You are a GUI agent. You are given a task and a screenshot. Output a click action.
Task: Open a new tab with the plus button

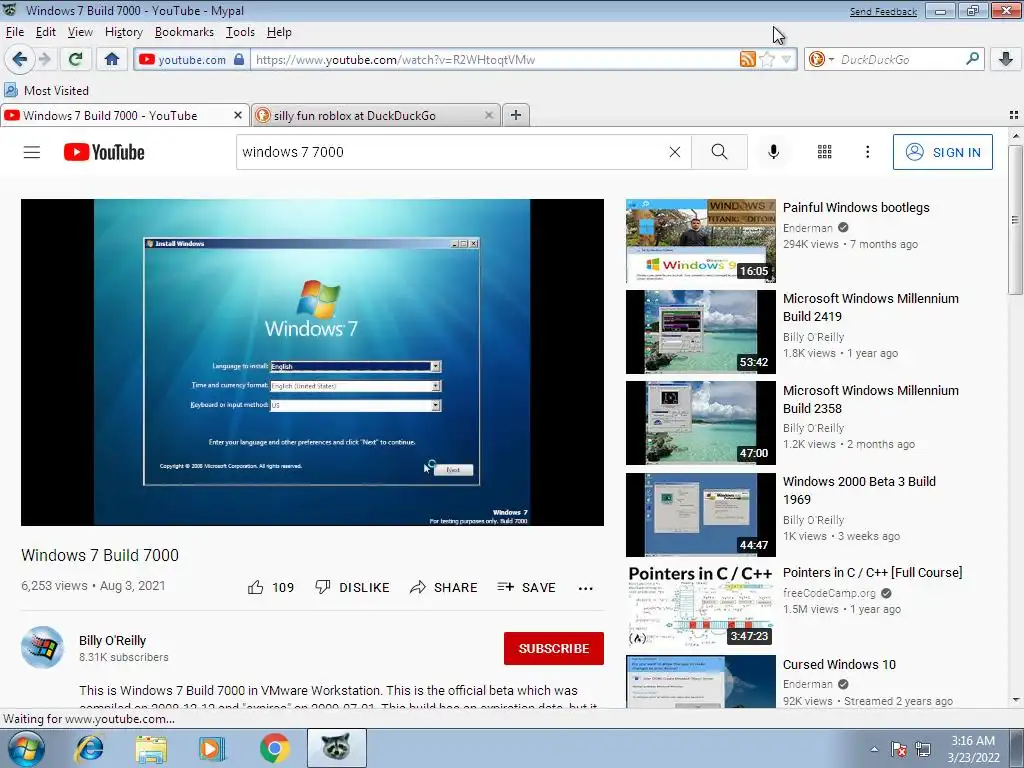(x=516, y=115)
